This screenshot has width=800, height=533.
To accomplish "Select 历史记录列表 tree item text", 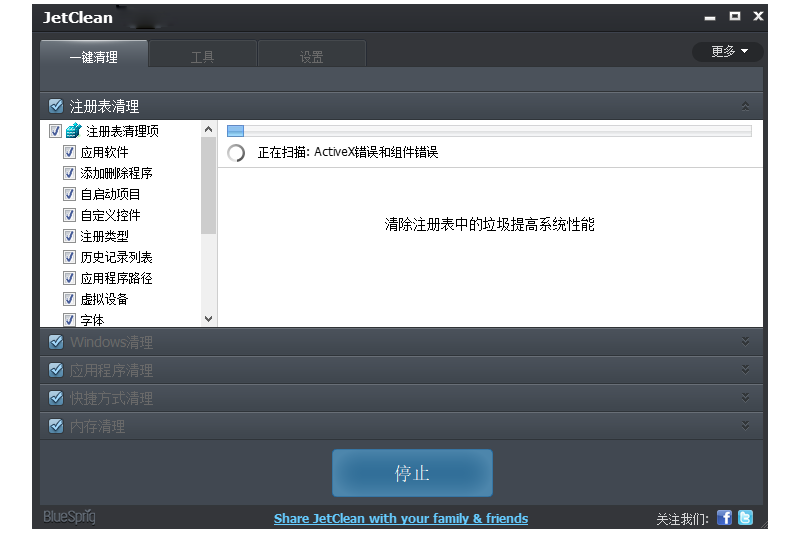I will pos(116,257).
